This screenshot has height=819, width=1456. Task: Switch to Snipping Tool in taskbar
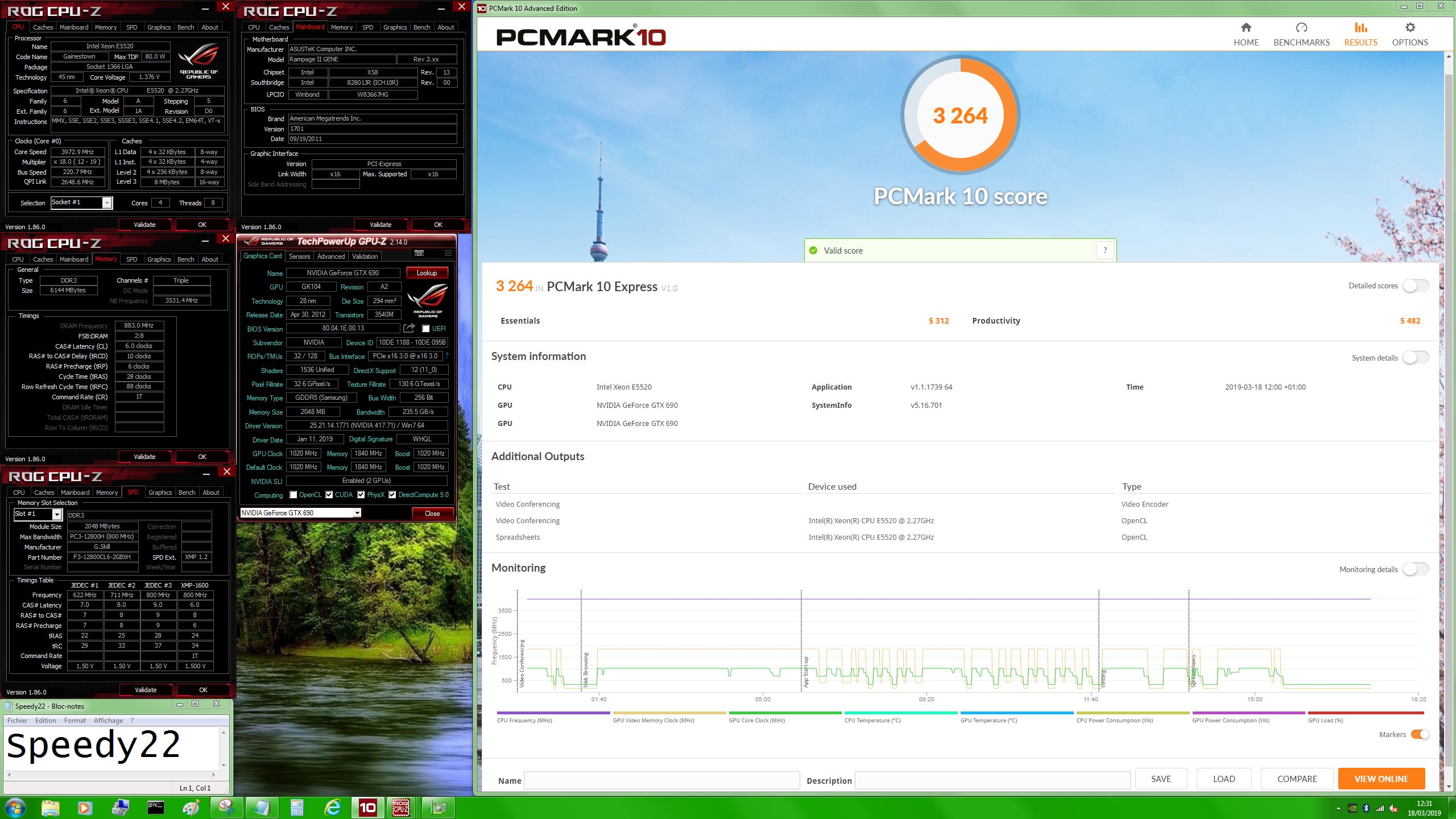(x=226, y=808)
